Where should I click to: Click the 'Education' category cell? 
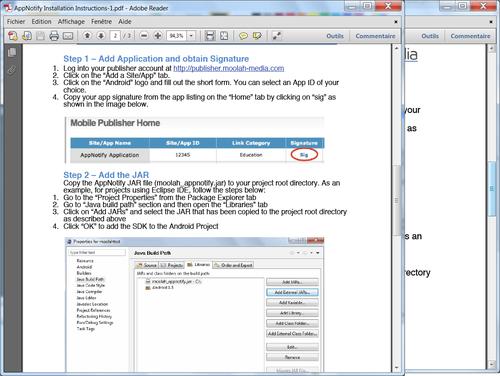[251, 155]
